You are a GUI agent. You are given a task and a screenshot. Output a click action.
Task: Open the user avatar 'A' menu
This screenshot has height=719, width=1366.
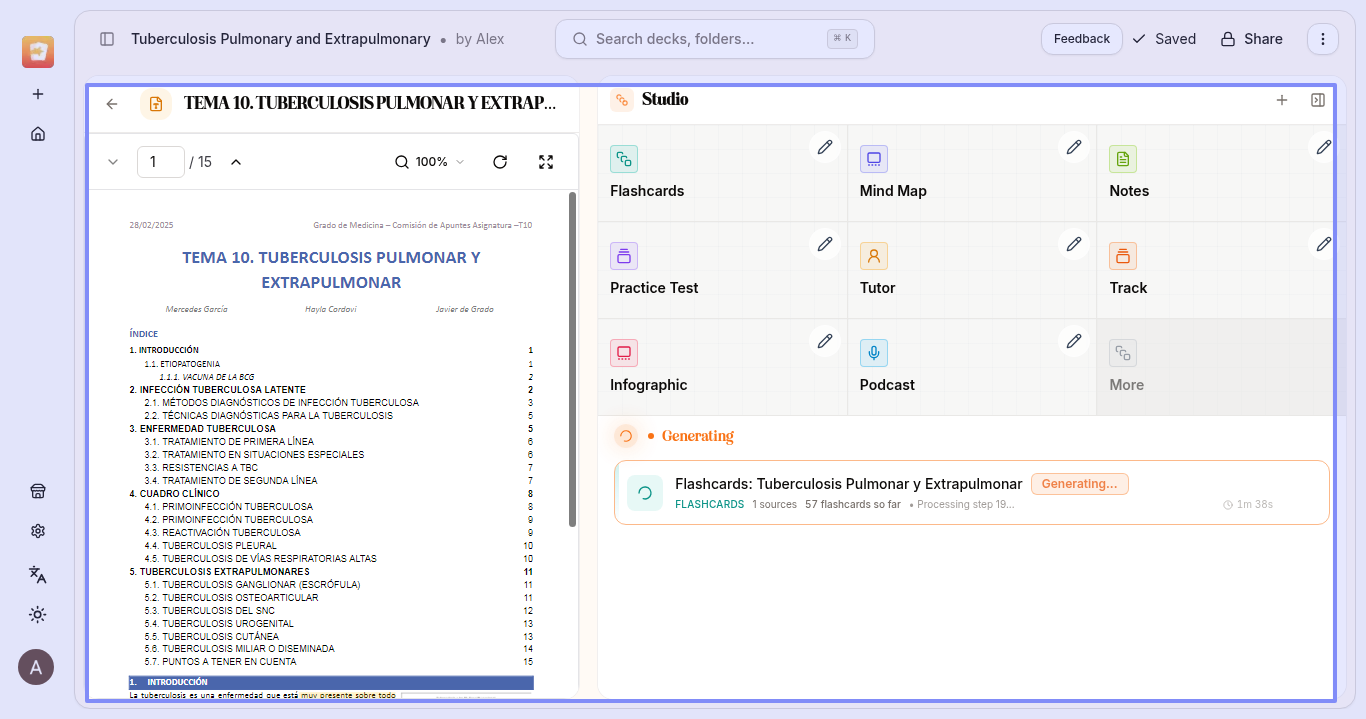click(36, 667)
